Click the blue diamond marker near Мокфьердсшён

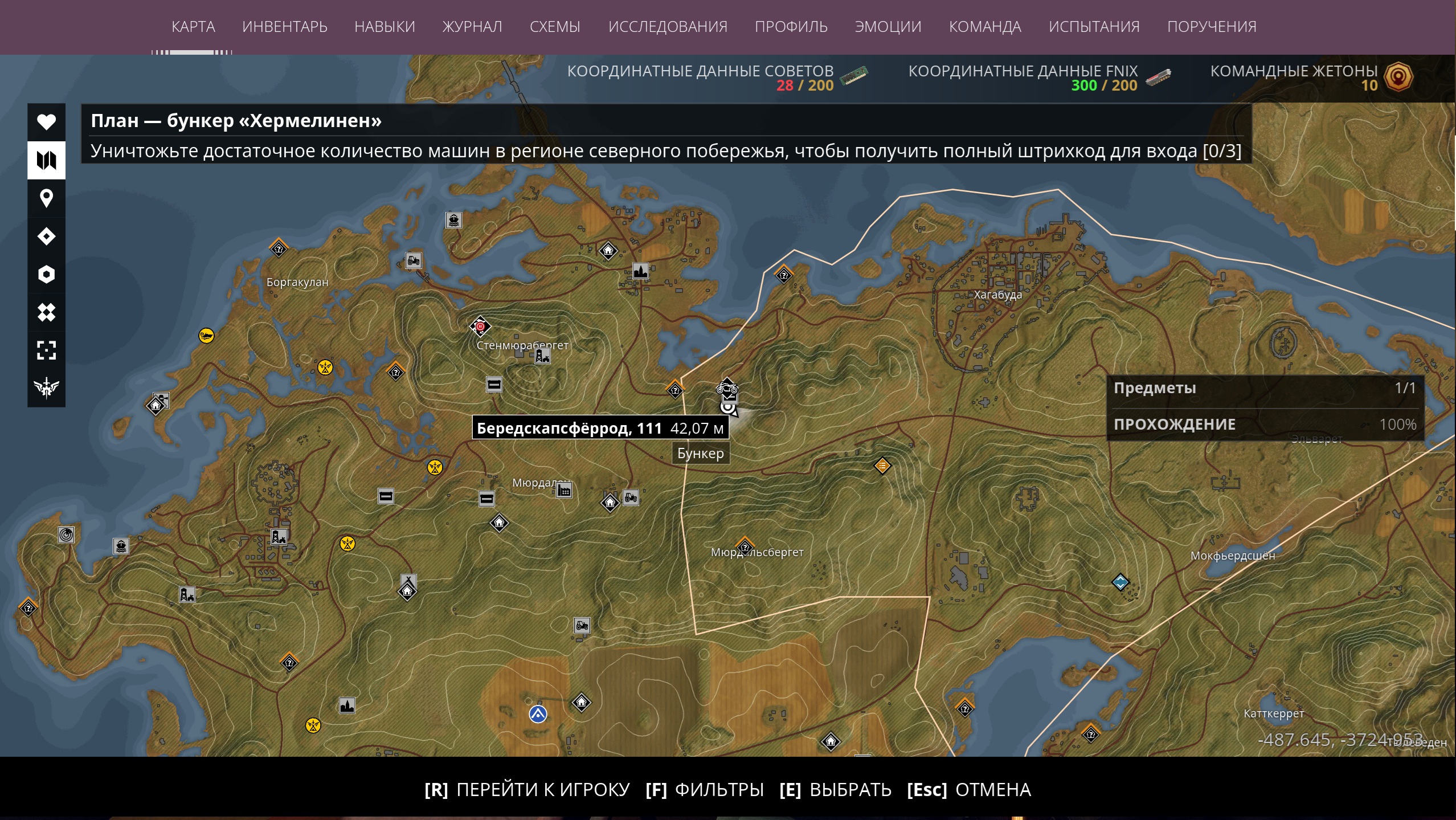click(1120, 582)
